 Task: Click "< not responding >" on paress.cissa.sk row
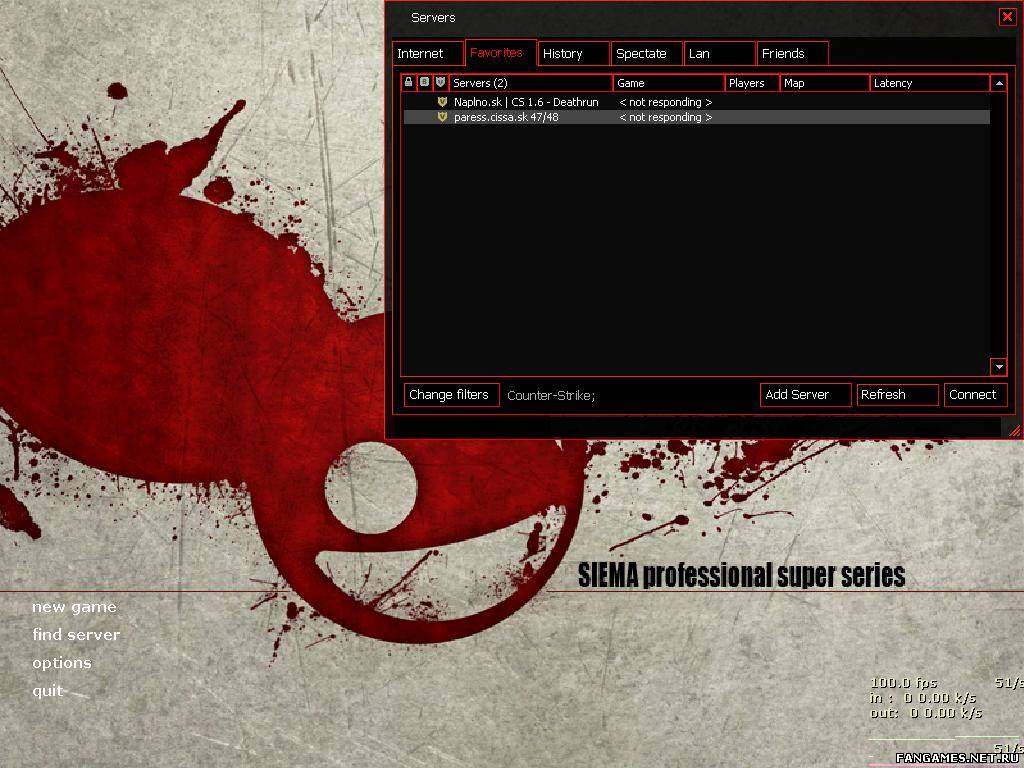[x=665, y=117]
